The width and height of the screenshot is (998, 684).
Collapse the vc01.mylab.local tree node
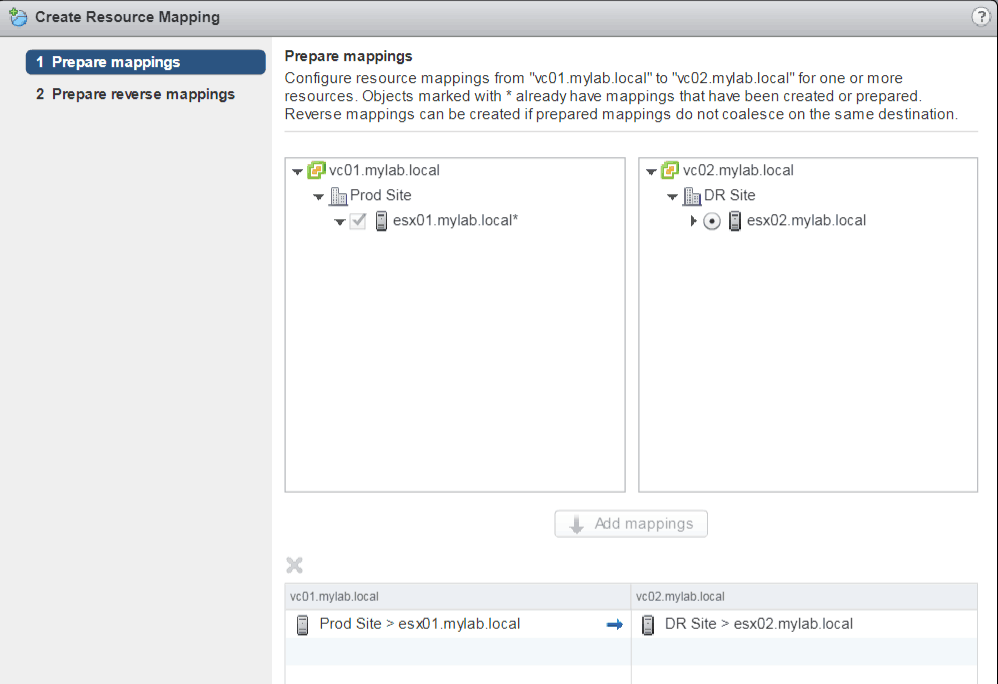tap(297, 171)
